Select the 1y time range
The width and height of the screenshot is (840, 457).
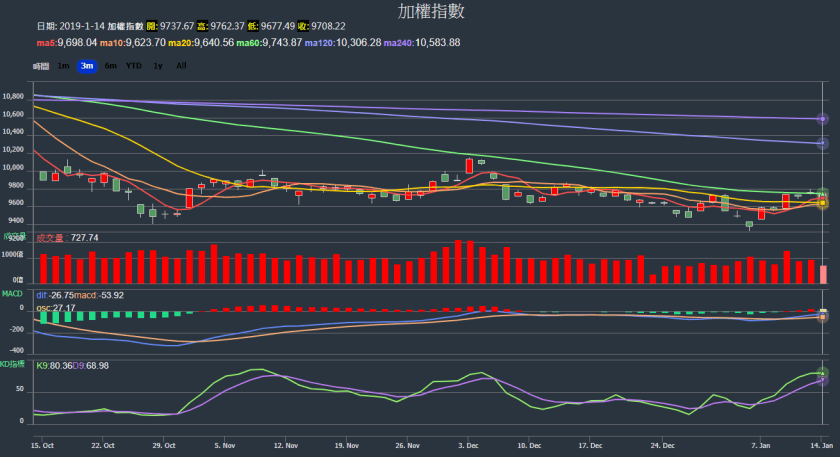[157, 66]
